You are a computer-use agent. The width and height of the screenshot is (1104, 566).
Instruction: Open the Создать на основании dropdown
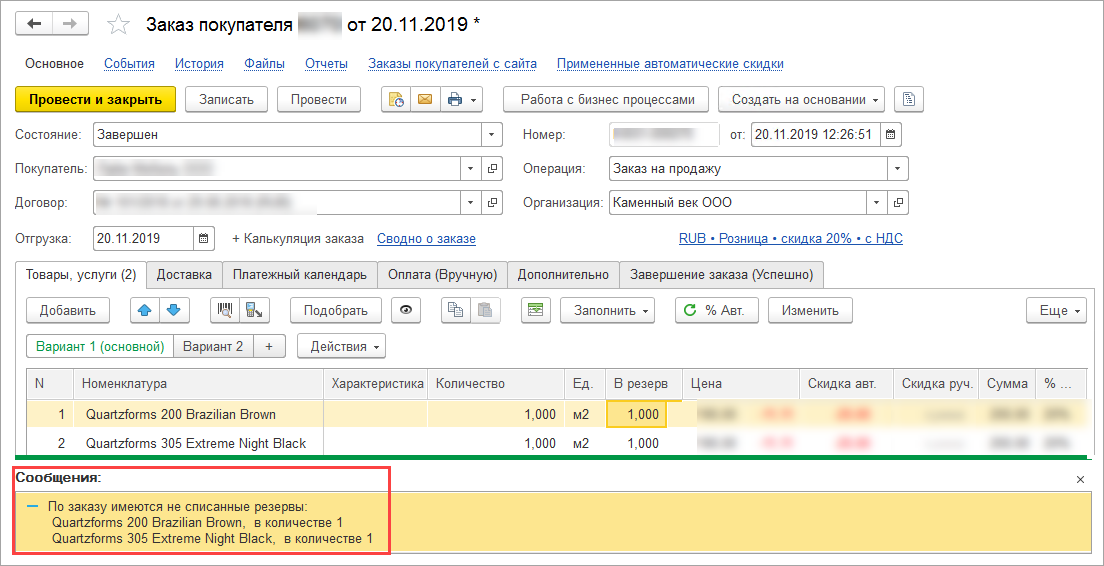click(x=806, y=99)
